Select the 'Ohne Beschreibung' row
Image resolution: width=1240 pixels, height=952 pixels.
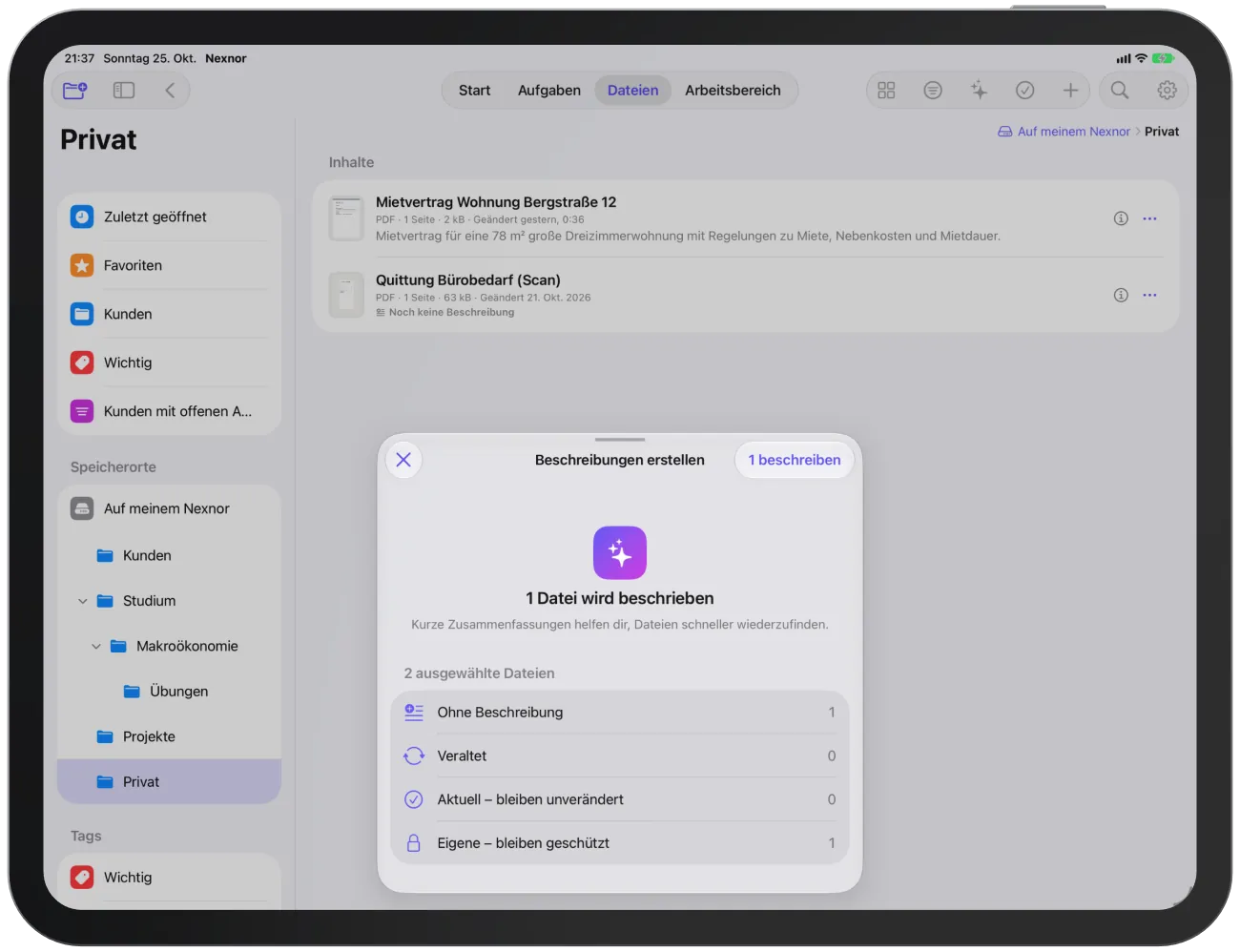click(620, 713)
